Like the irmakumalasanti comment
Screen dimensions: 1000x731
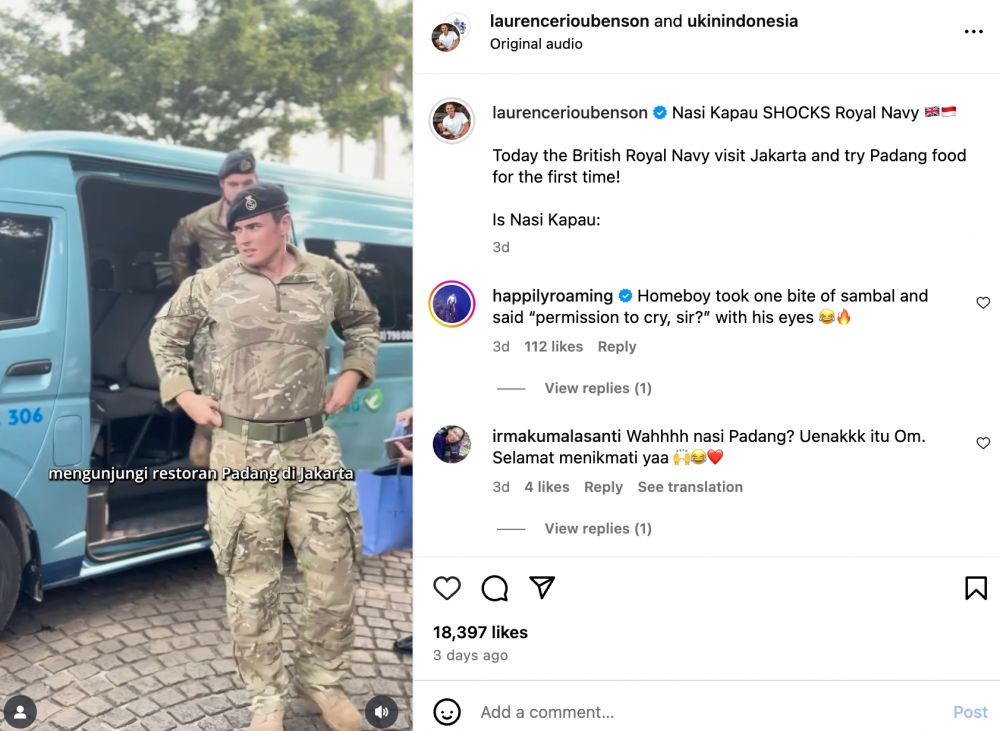[983, 443]
